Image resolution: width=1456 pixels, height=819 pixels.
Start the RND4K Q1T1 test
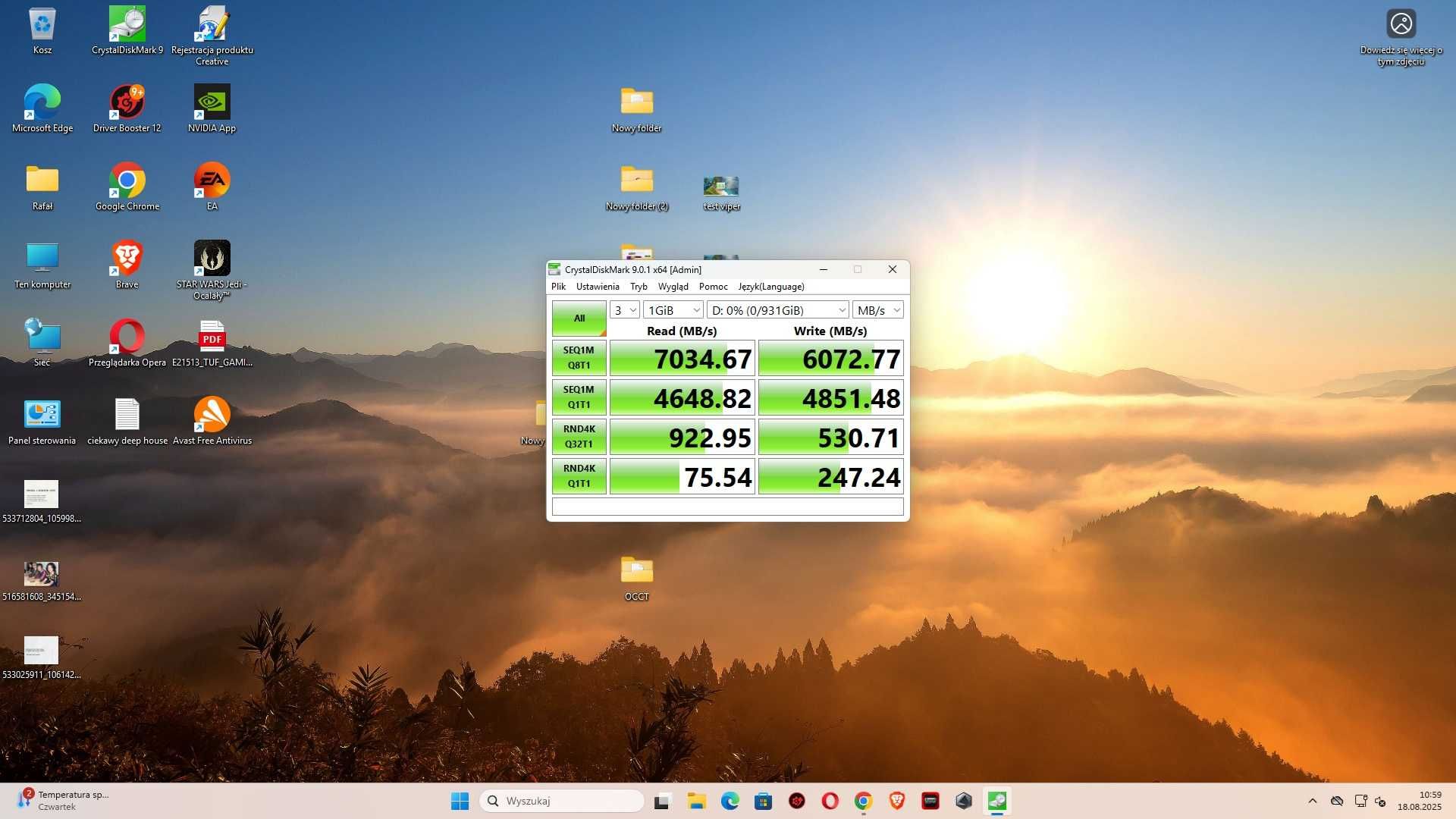579,476
